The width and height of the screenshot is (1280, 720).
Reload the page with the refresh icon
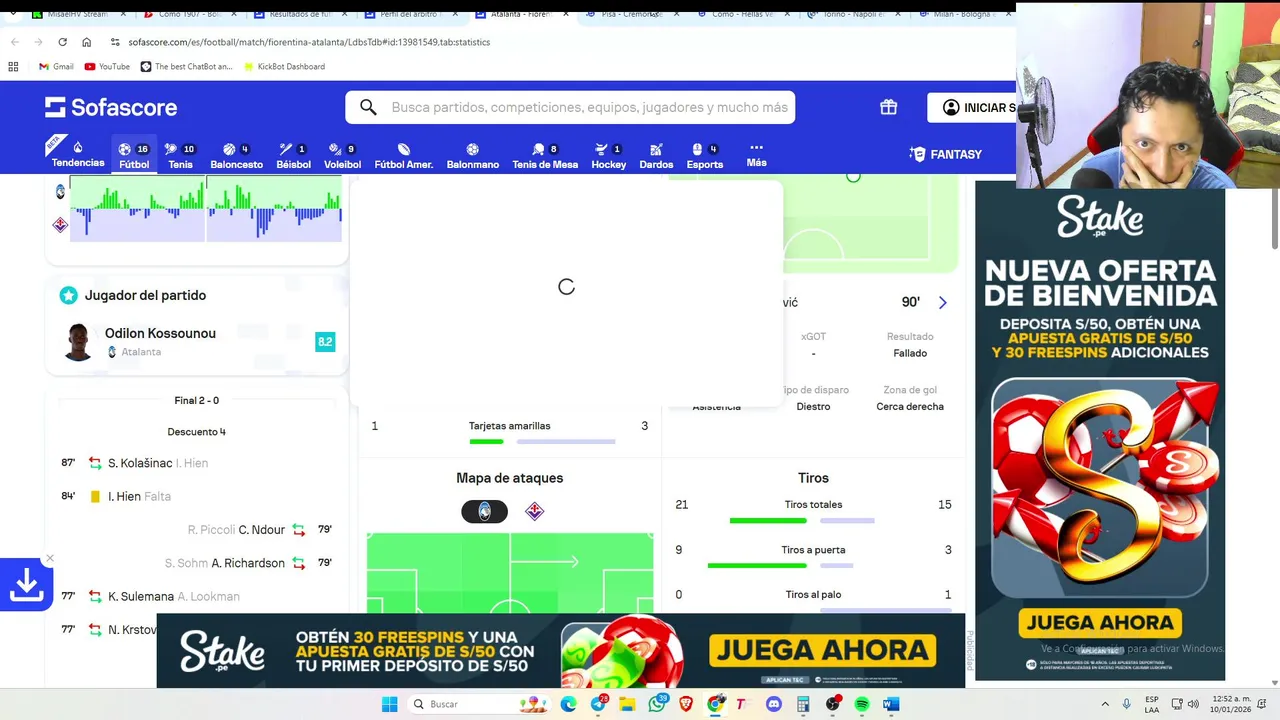(62, 42)
